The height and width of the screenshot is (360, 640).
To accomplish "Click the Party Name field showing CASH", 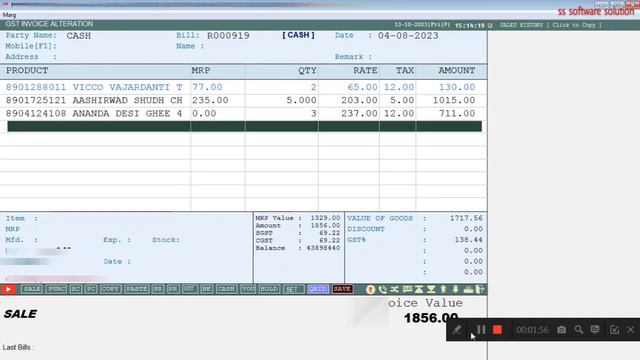I will 79,36.
